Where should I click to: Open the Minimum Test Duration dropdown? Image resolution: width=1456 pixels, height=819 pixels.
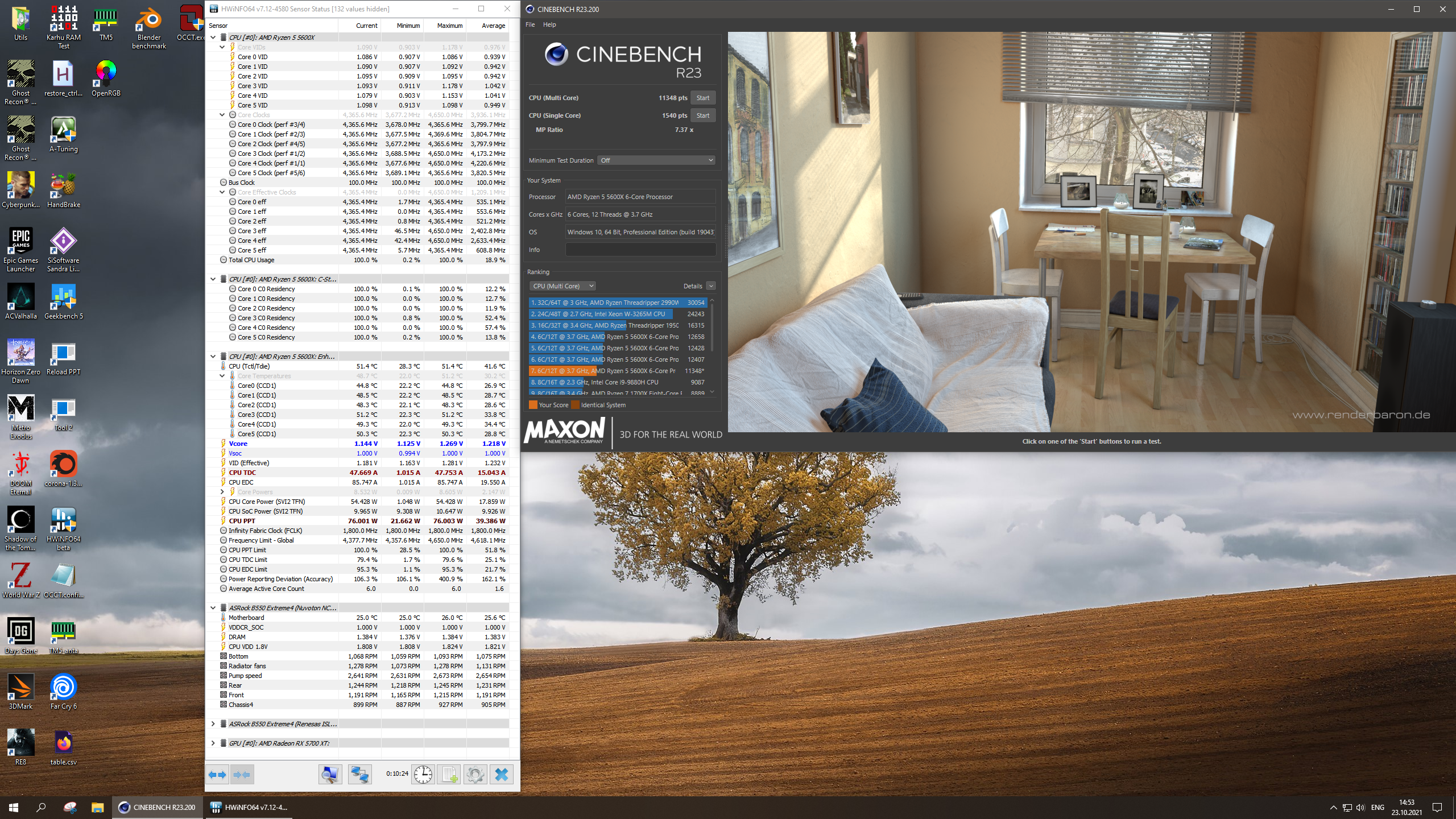click(656, 160)
